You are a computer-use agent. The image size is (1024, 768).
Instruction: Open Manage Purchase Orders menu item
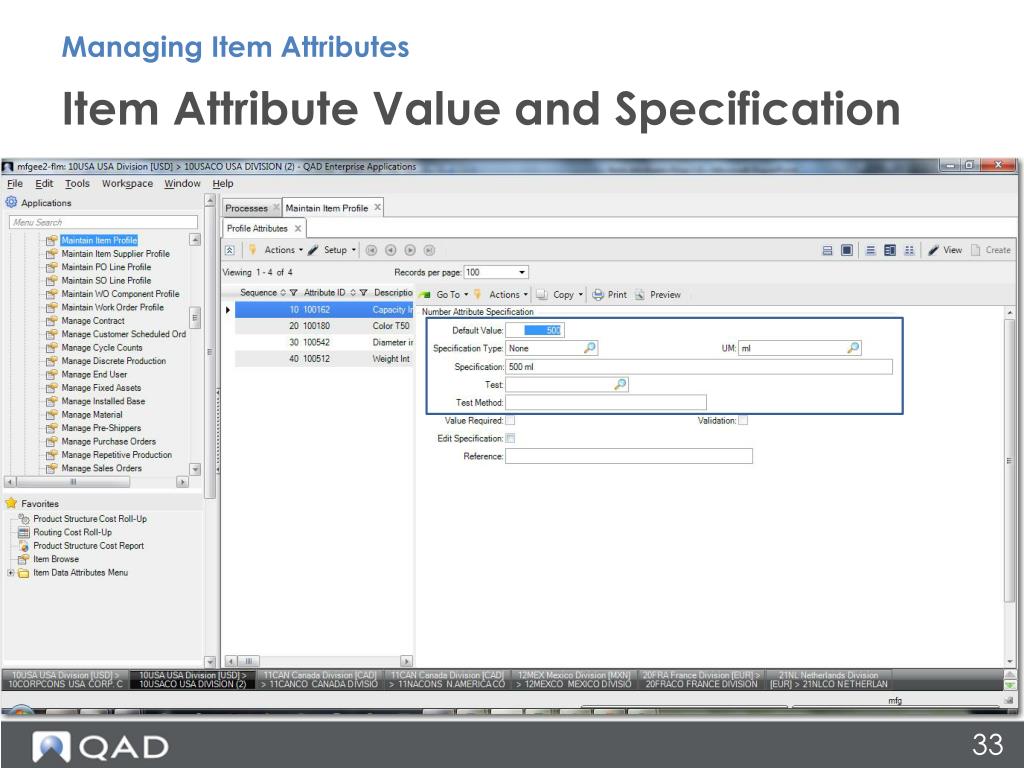coord(108,441)
